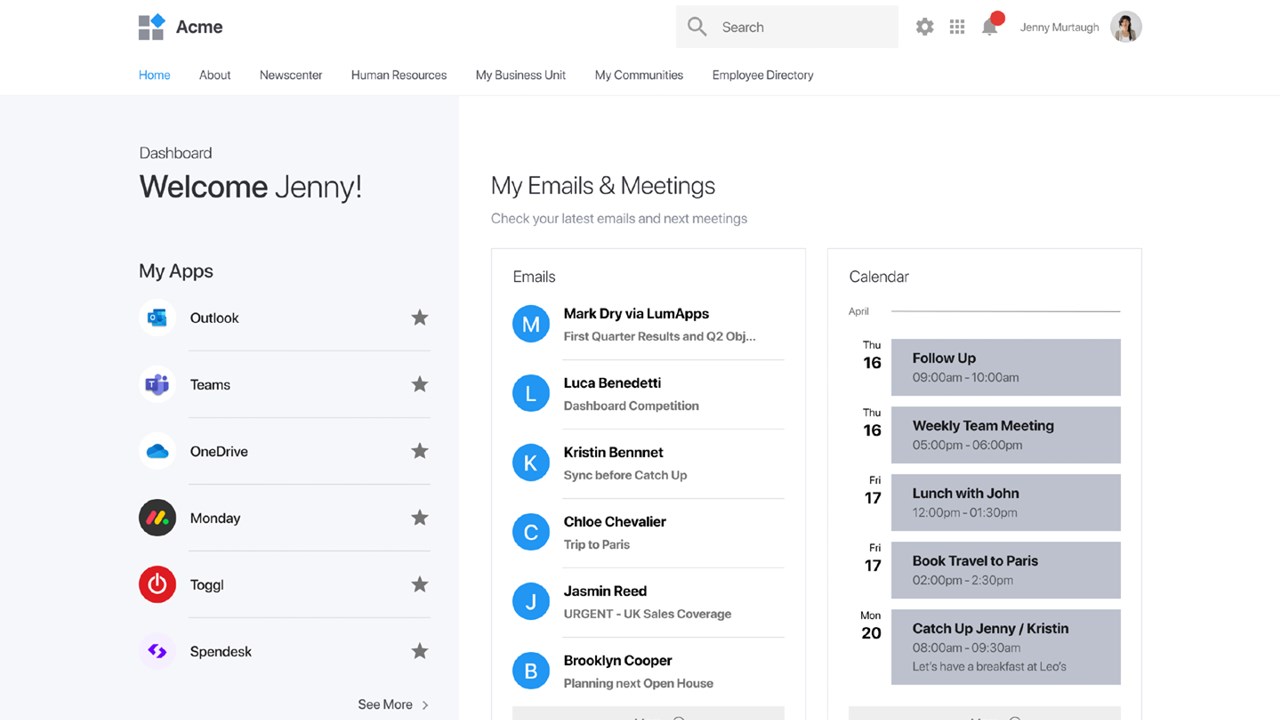The image size is (1280, 720).
Task: Open the Monday app icon
Action: point(157,518)
